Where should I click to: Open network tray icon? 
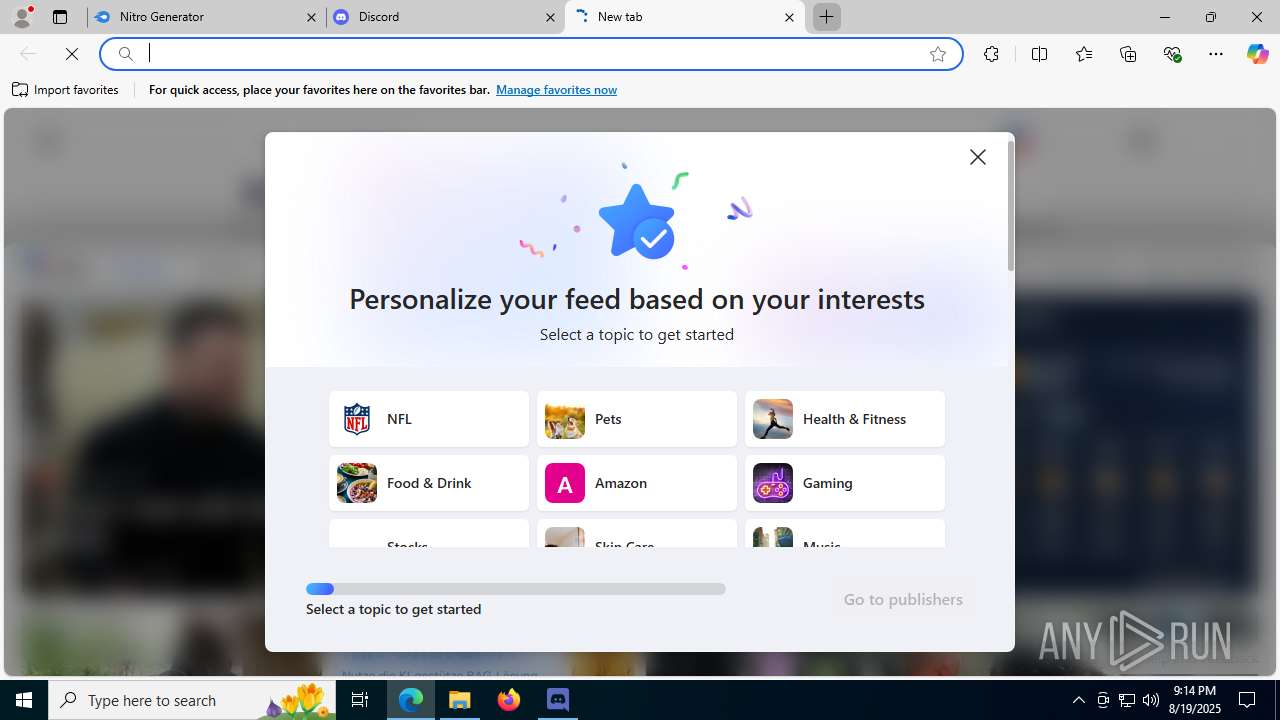1127,700
